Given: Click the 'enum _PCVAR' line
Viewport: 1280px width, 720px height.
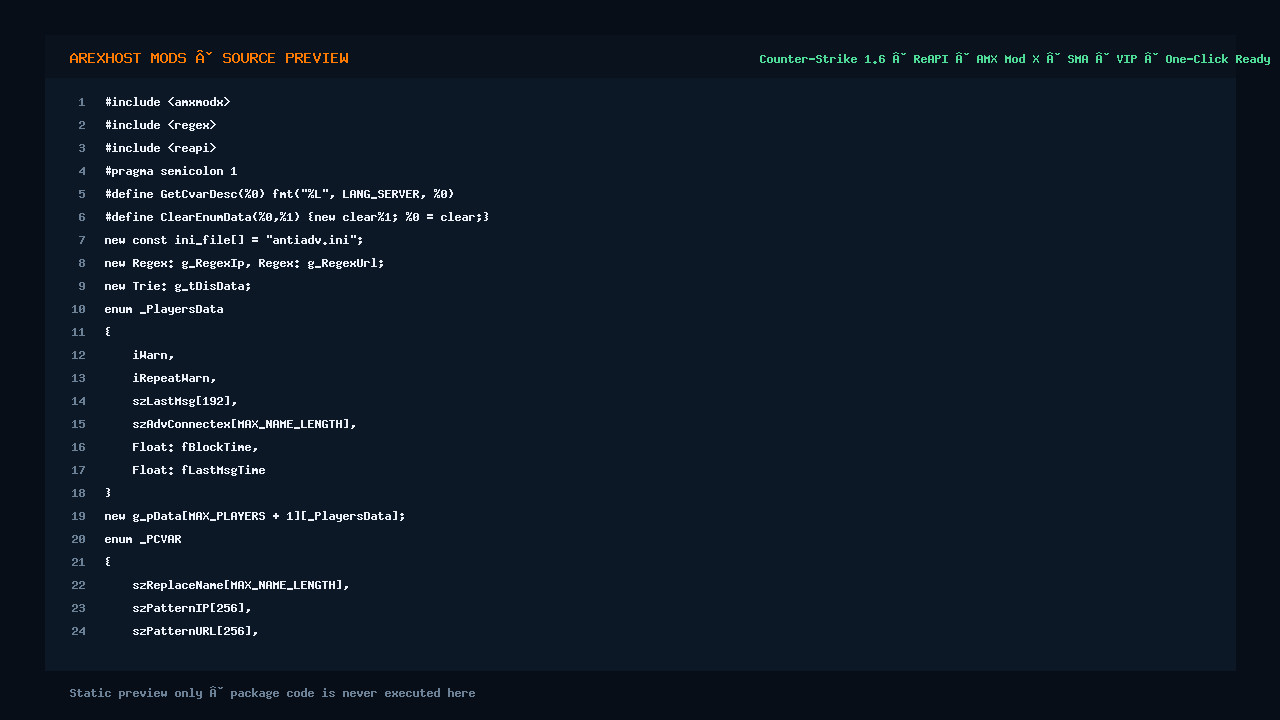Looking at the screenshot, I should (x=143, y=539).
